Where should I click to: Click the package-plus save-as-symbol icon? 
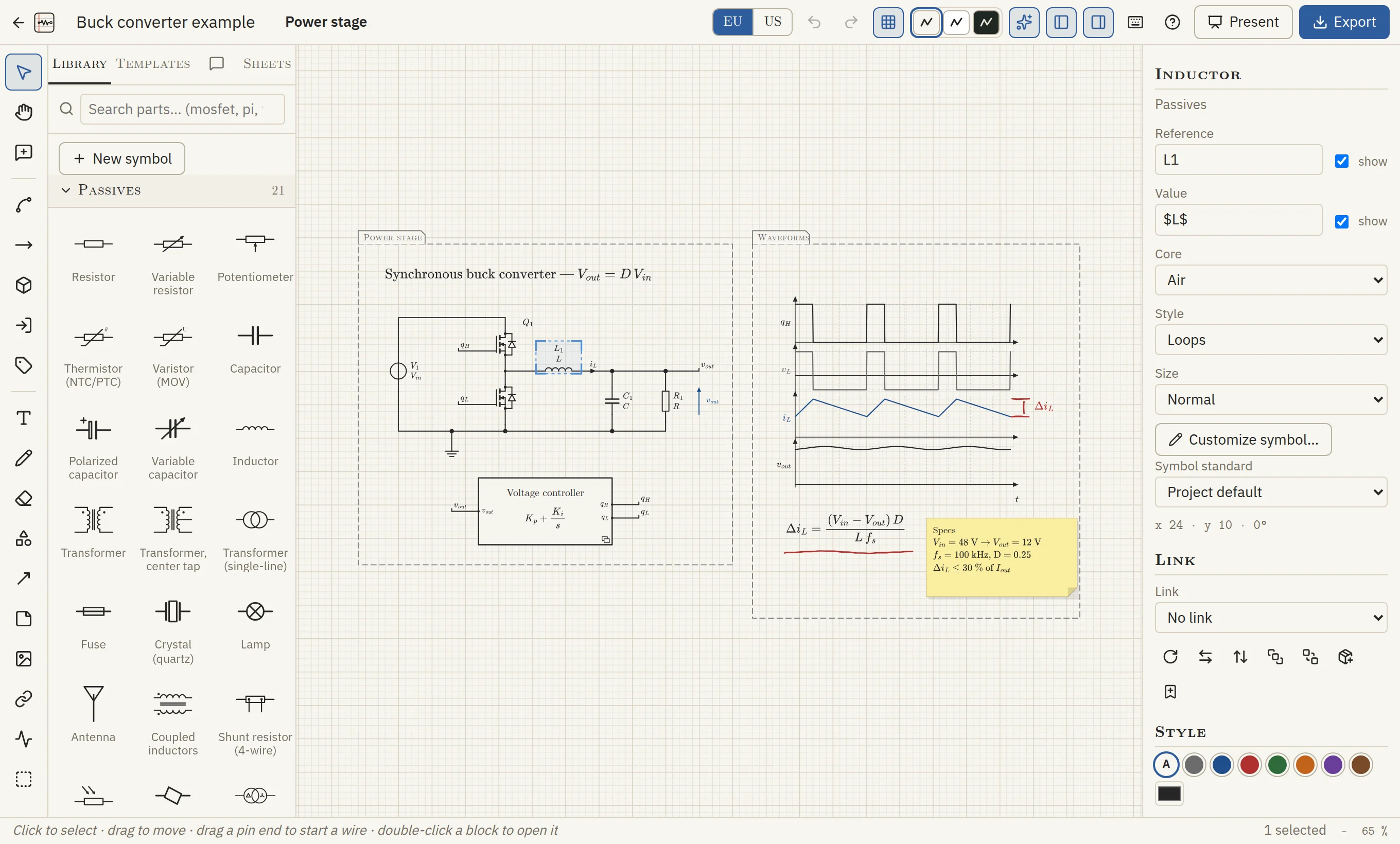click(x=1345, y=657)
